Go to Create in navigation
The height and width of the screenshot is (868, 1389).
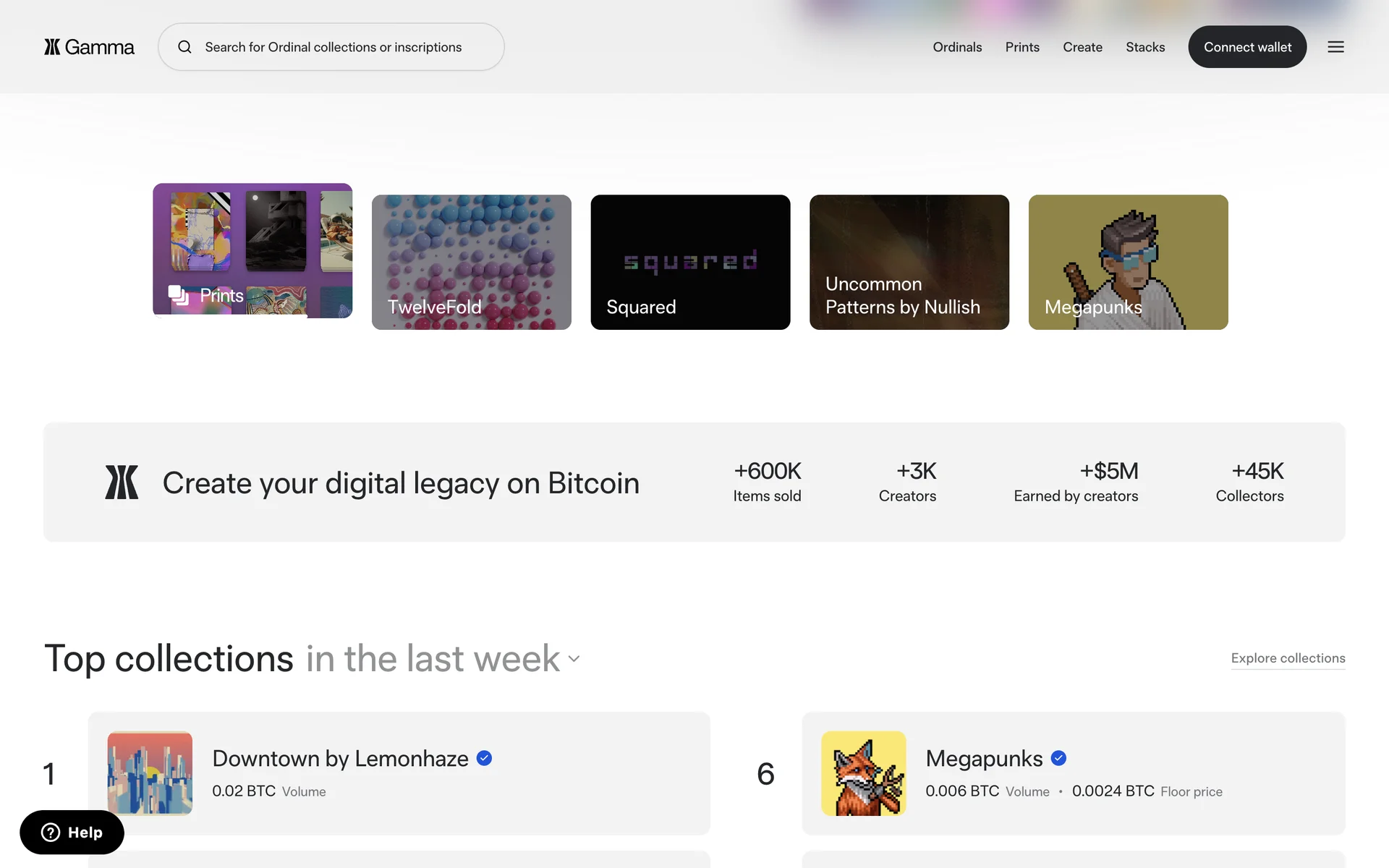(x=1082, y=47)
